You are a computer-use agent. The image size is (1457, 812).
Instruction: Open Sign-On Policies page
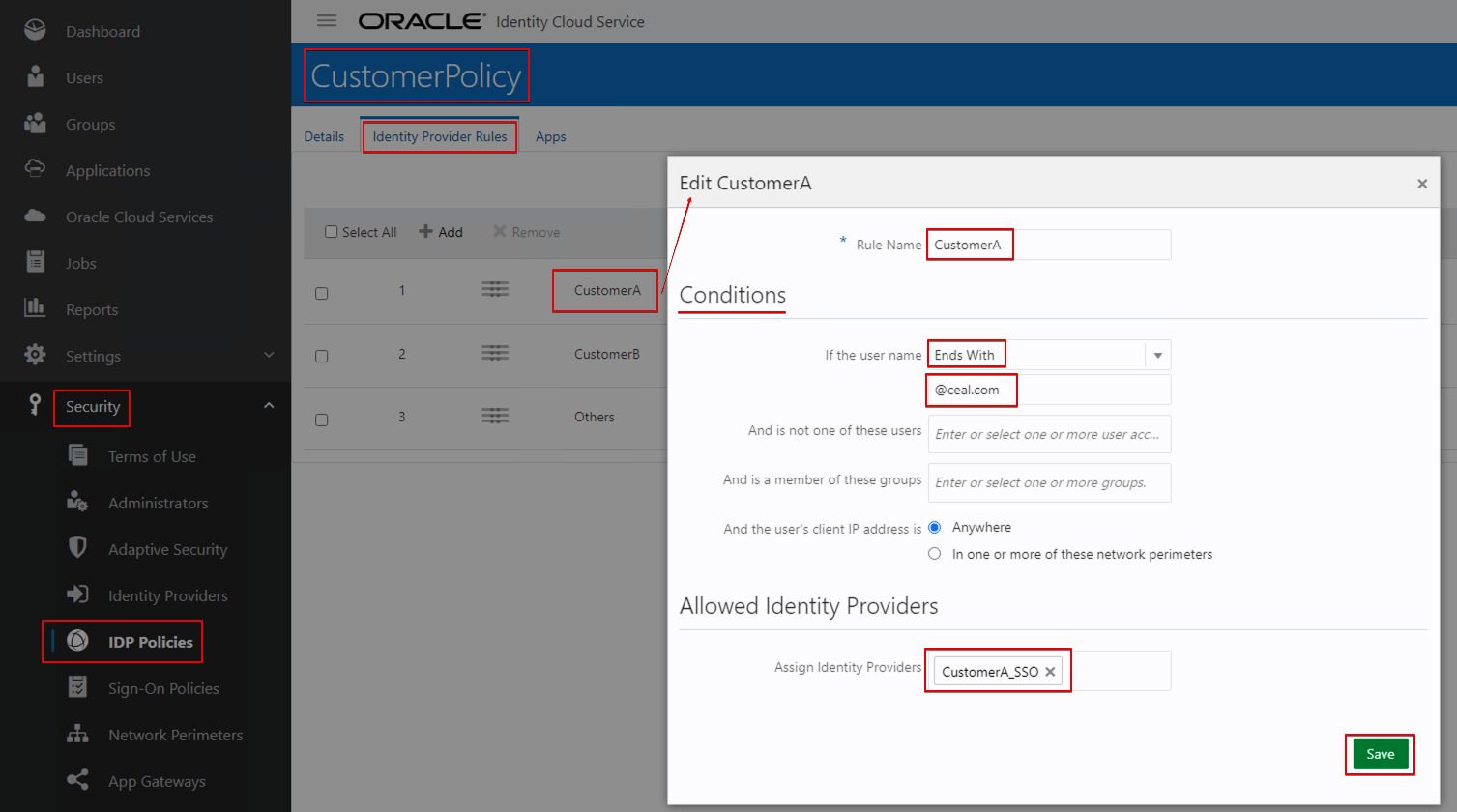point(163,688)
